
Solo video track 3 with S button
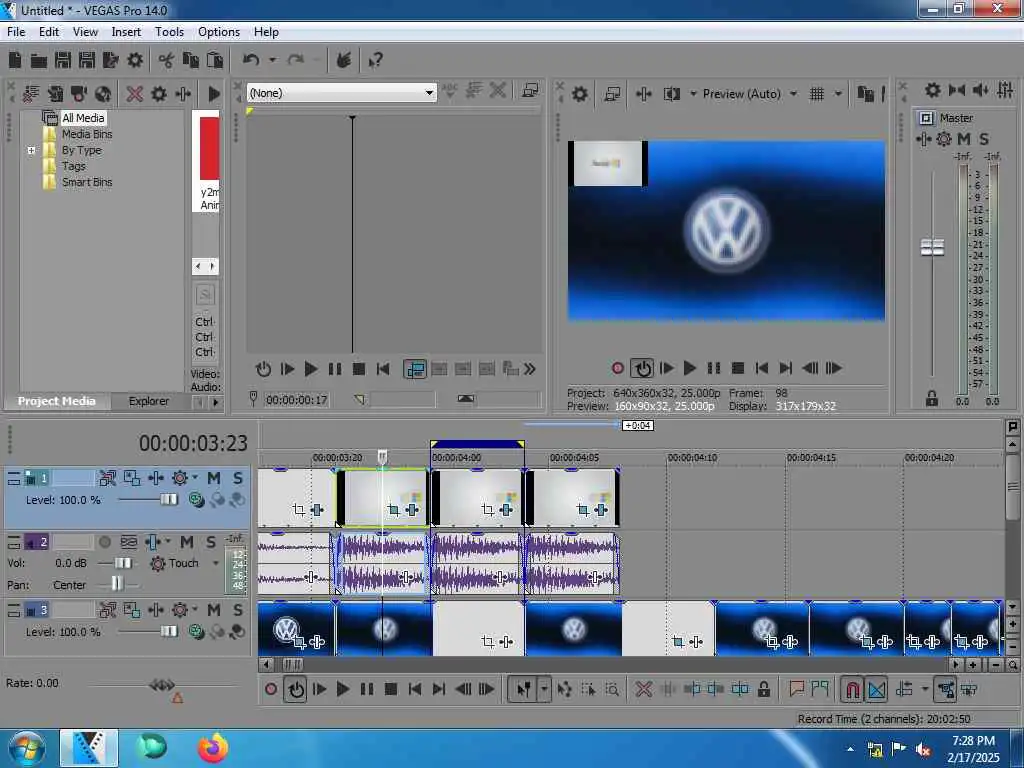[238, 610]
